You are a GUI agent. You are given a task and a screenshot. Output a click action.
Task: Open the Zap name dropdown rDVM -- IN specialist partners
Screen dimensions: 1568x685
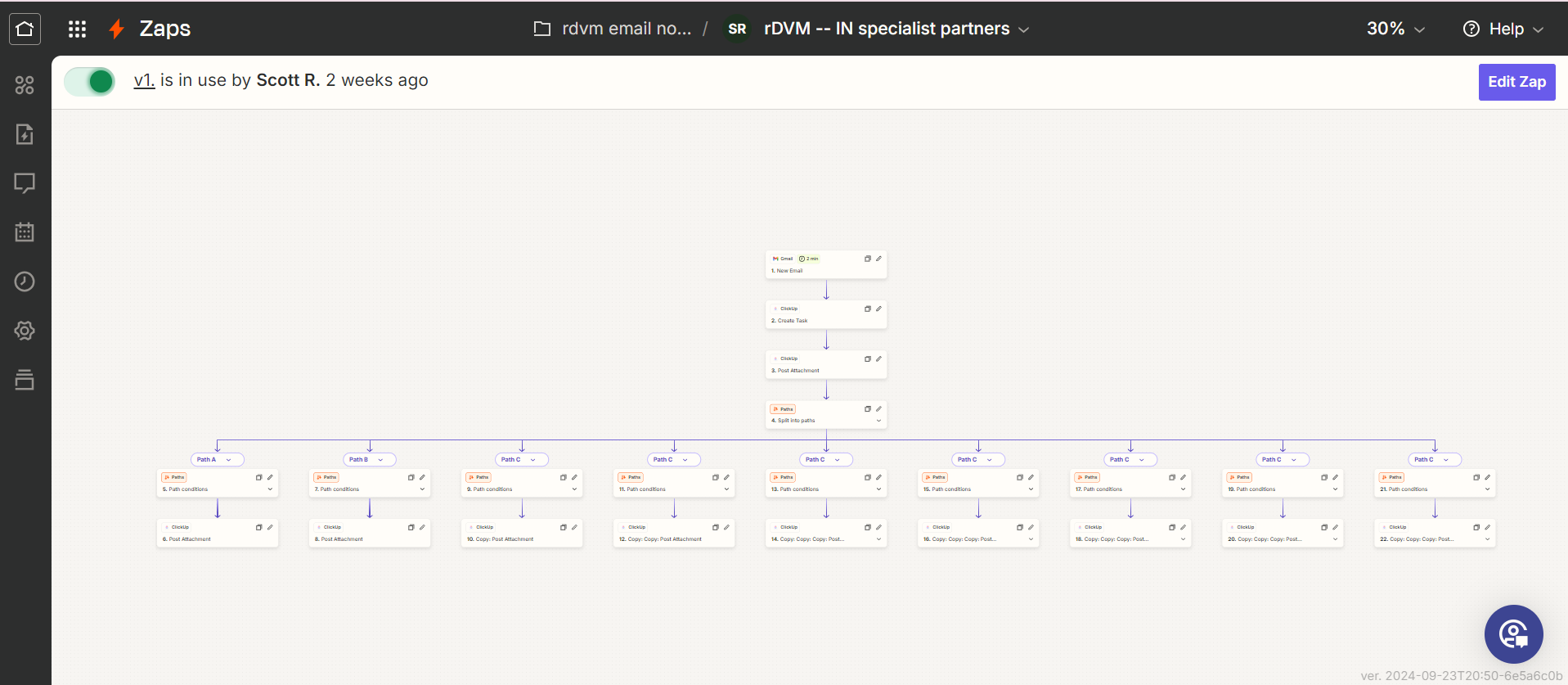coord(896,29)
